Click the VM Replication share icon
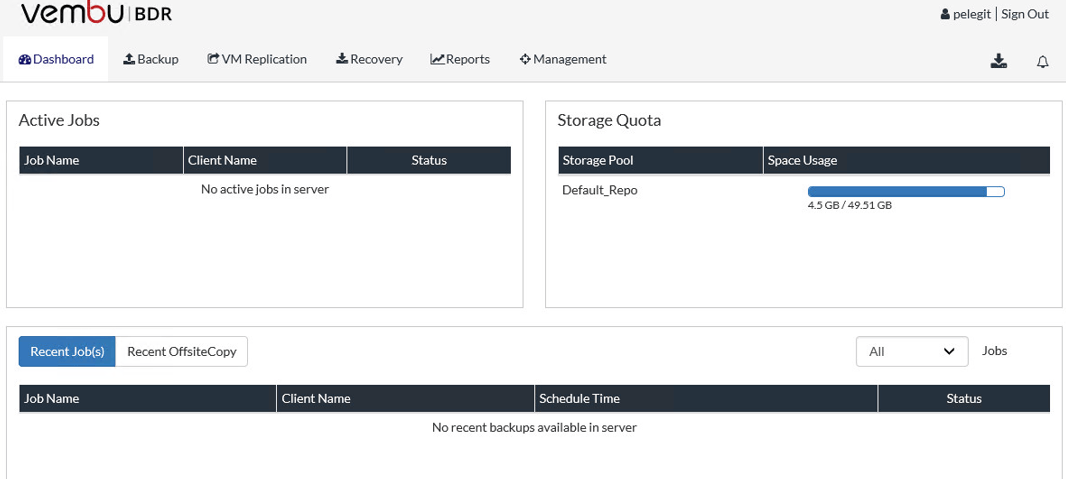The image size is (1066, 479). click(213, 59)
